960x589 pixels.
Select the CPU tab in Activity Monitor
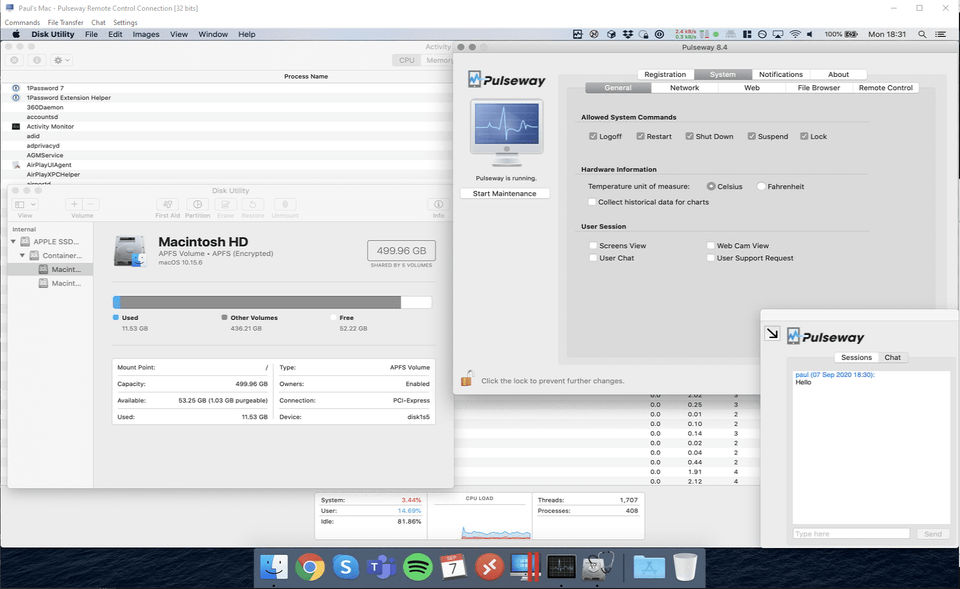[407, 60]
